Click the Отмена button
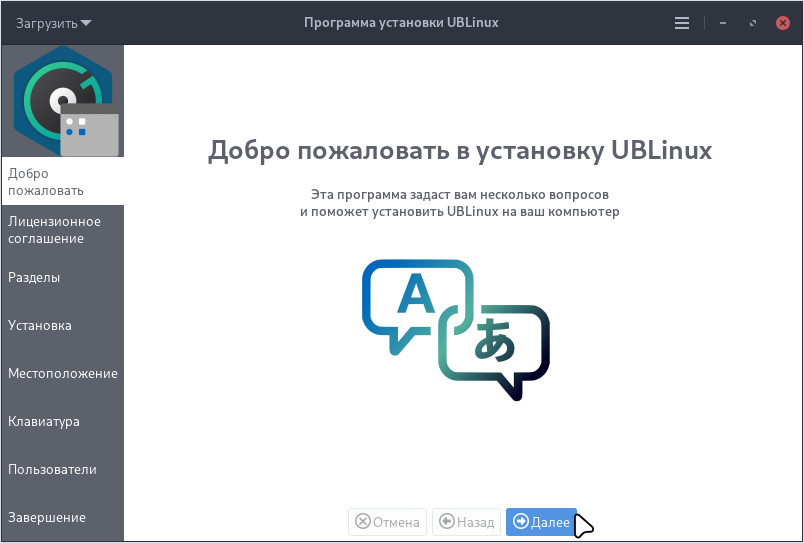 (x=387, y=522)
